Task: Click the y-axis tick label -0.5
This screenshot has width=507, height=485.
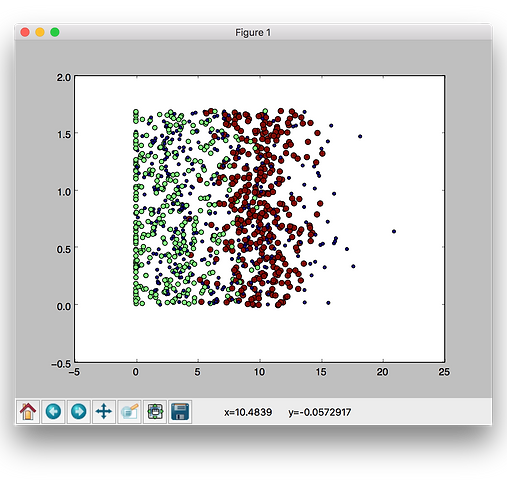Action: [61, 364]
